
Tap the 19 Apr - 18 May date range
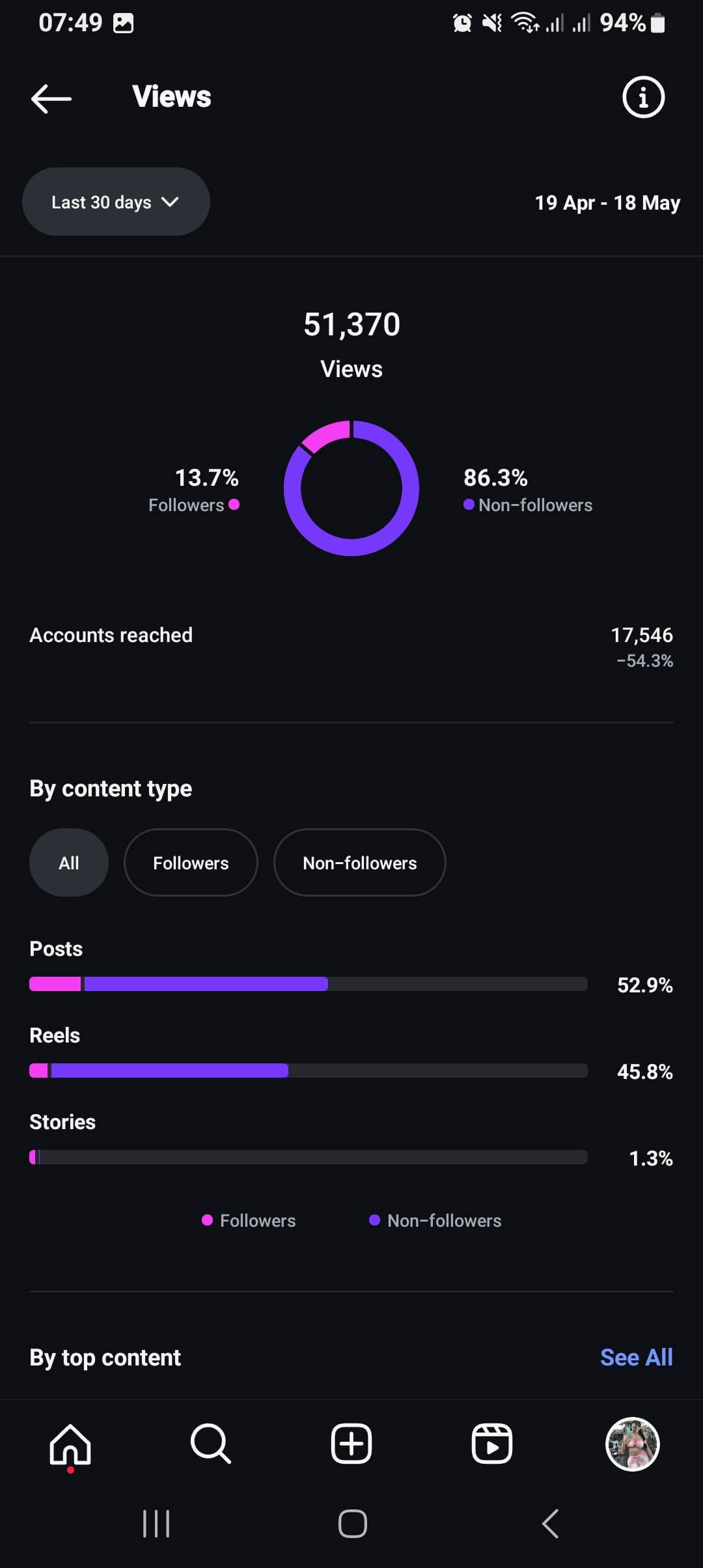(607, 203)
